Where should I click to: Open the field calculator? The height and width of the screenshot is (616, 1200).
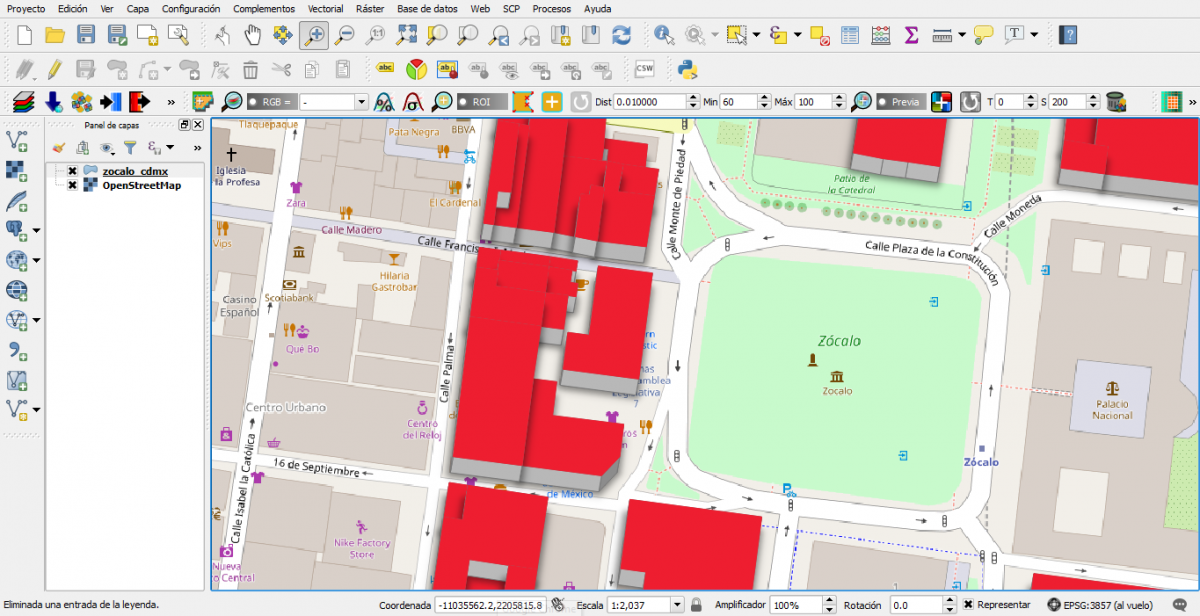(x=880, y=35)
